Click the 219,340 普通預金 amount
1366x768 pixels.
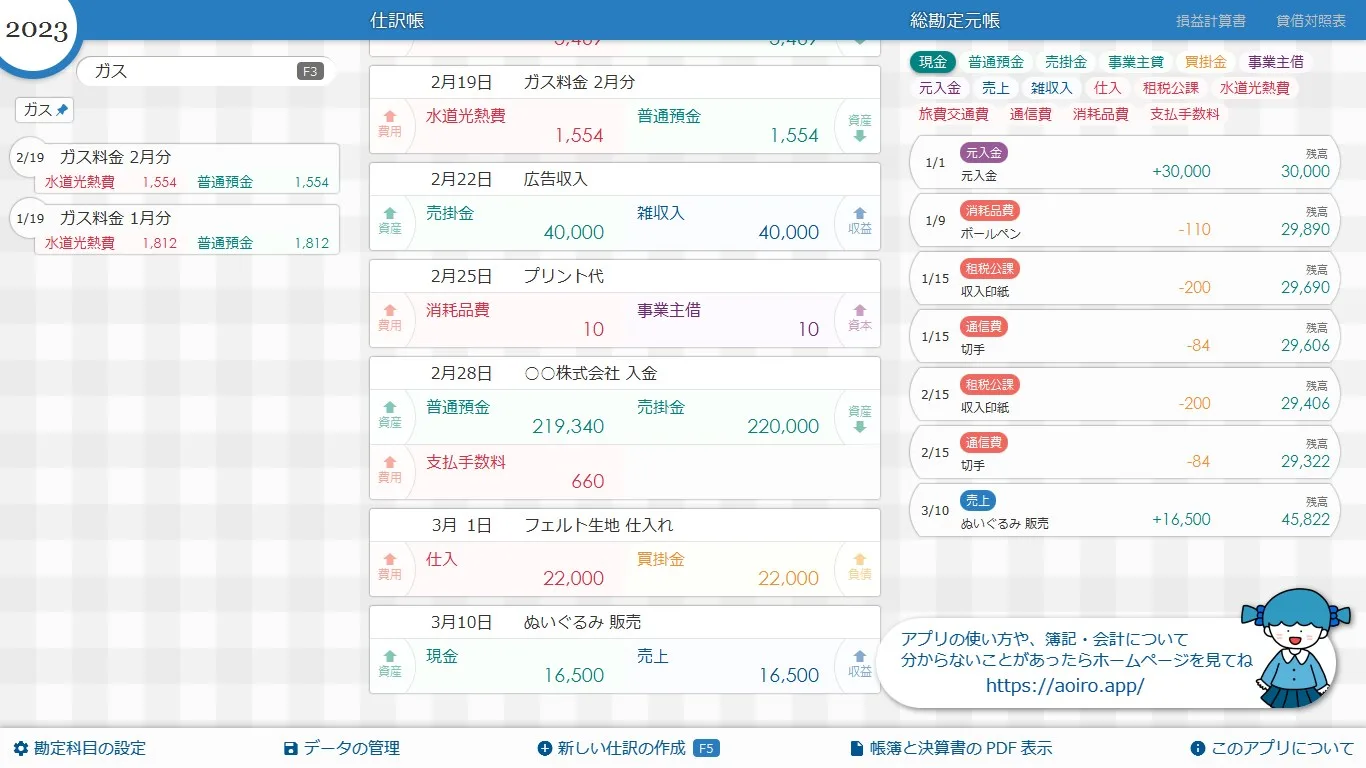click(x=568, y=427)
